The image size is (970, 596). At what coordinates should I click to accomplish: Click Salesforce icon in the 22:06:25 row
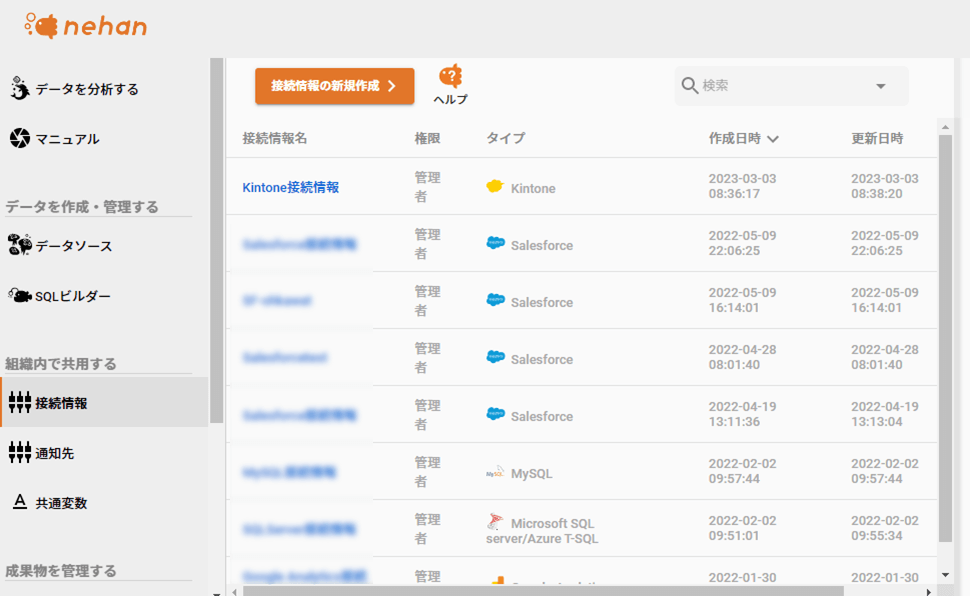(x=496, y=243)
